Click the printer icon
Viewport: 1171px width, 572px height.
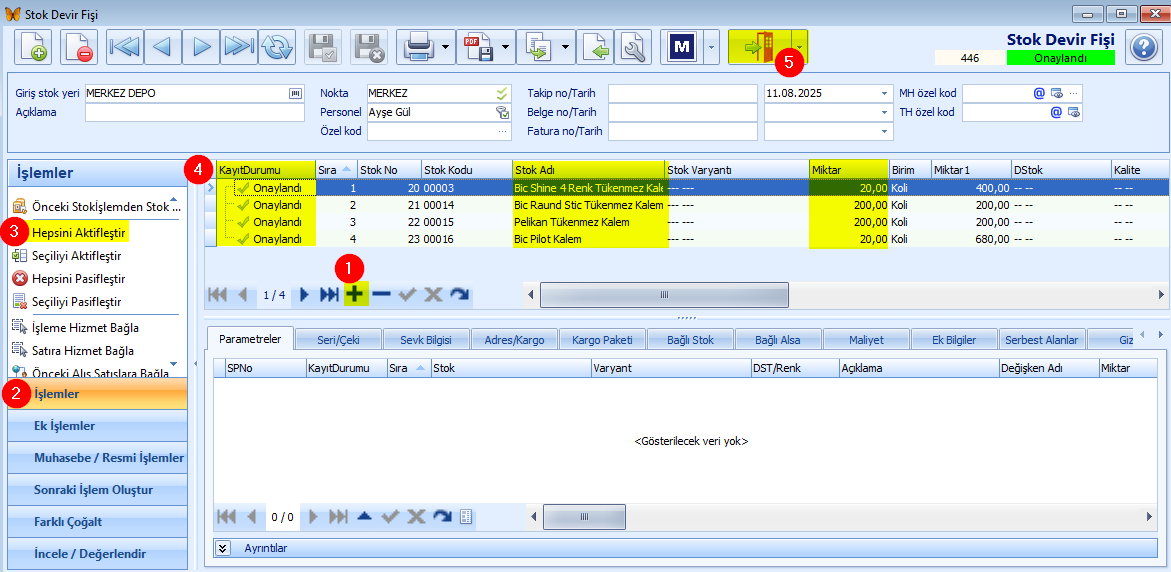(x=416, y=47)
